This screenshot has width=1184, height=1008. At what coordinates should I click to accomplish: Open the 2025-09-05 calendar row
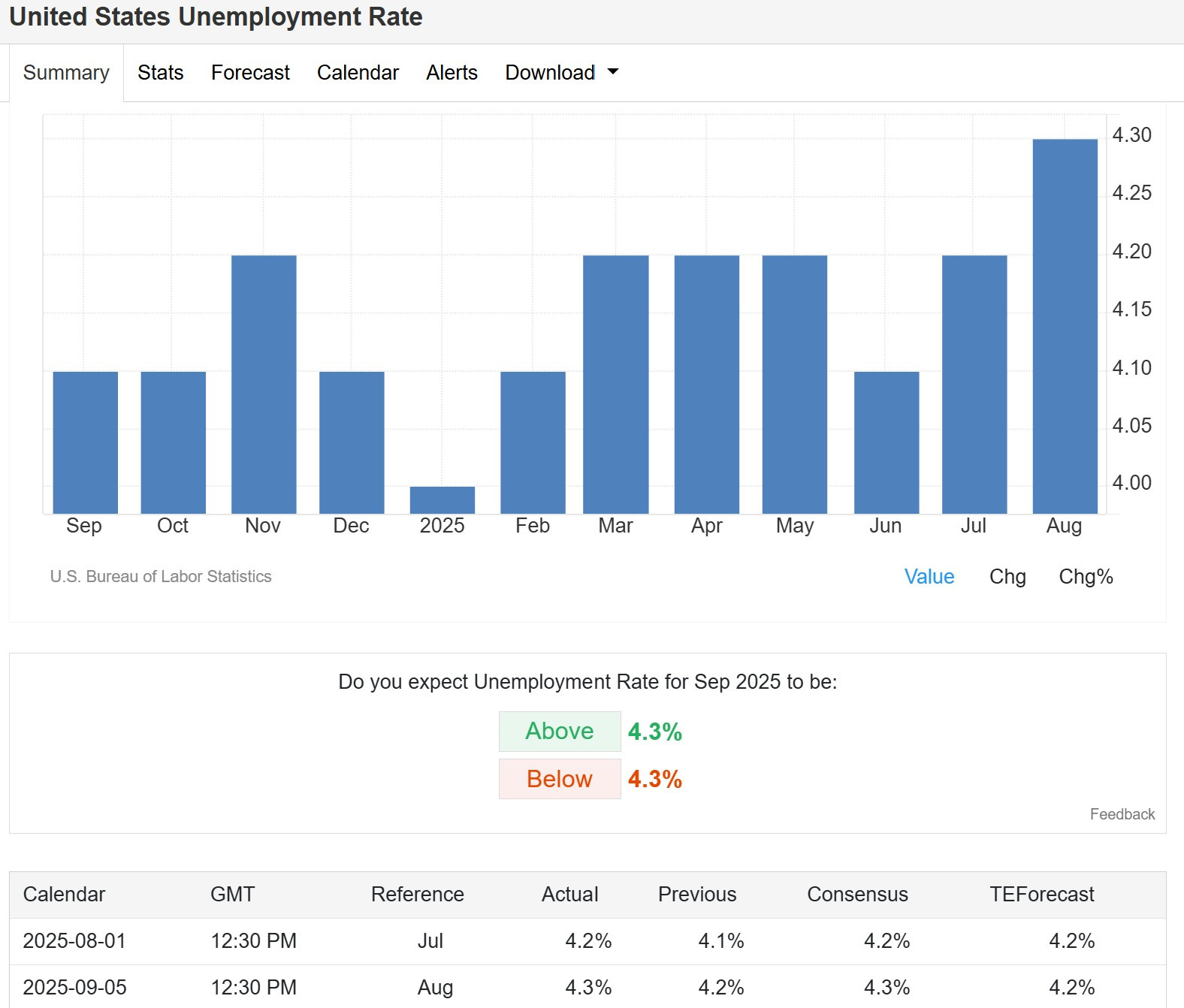coord(587,987)
